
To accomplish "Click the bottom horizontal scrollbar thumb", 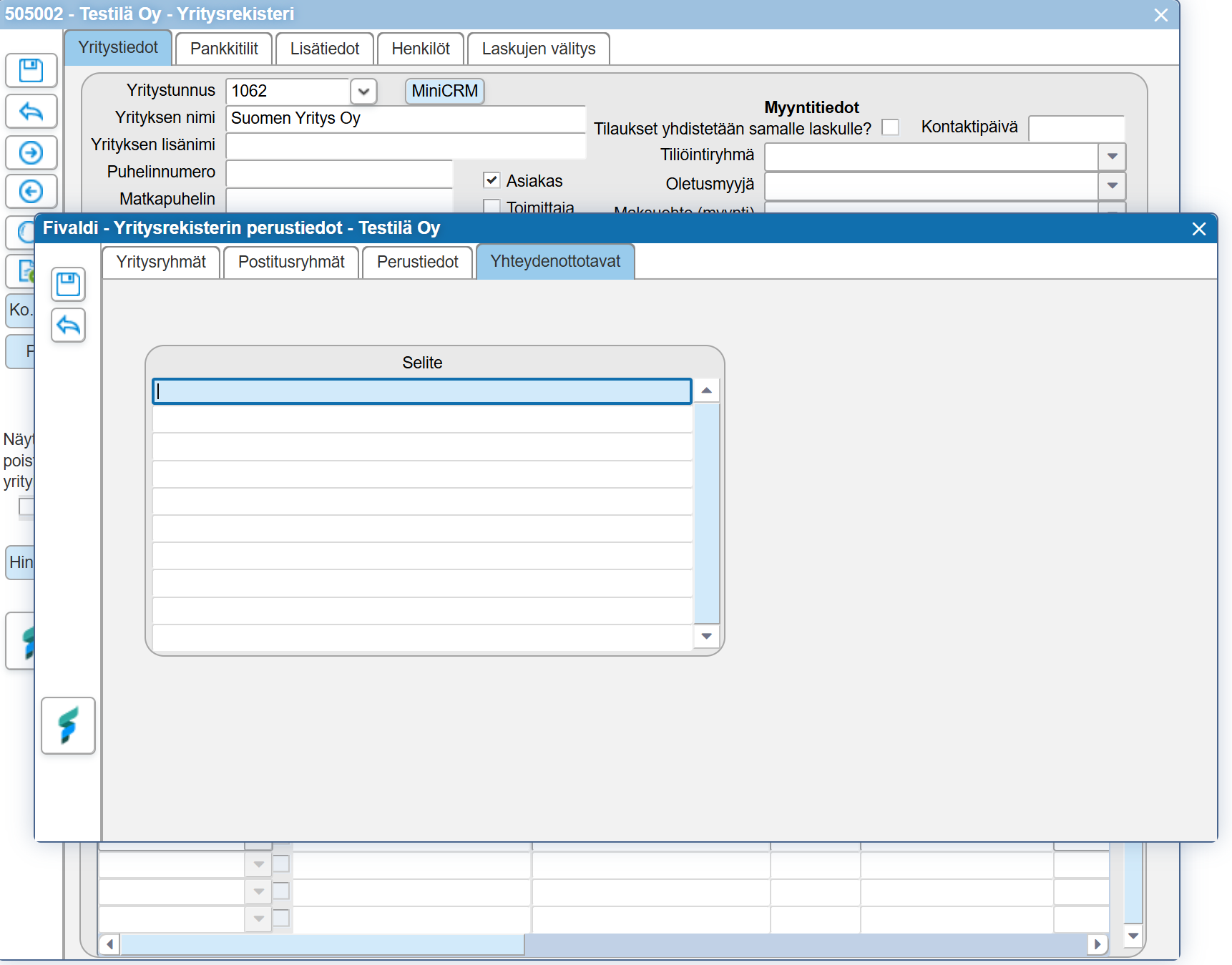I will 322,944.
